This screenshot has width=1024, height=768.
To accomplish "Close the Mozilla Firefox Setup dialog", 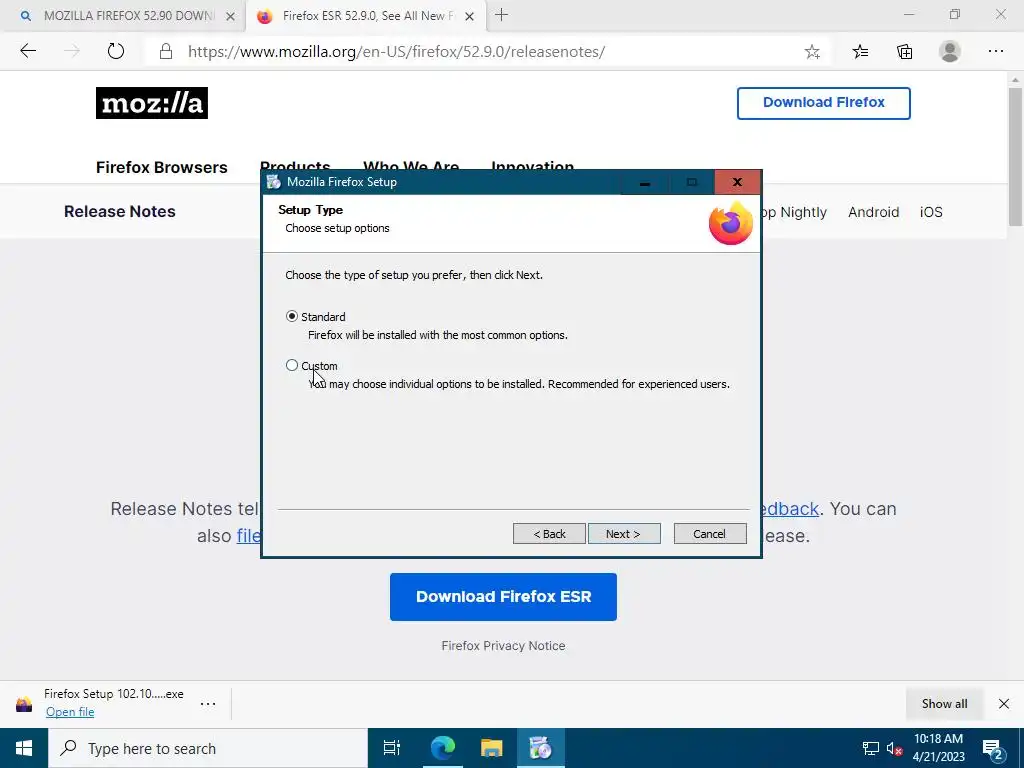I will coord(737,182).
